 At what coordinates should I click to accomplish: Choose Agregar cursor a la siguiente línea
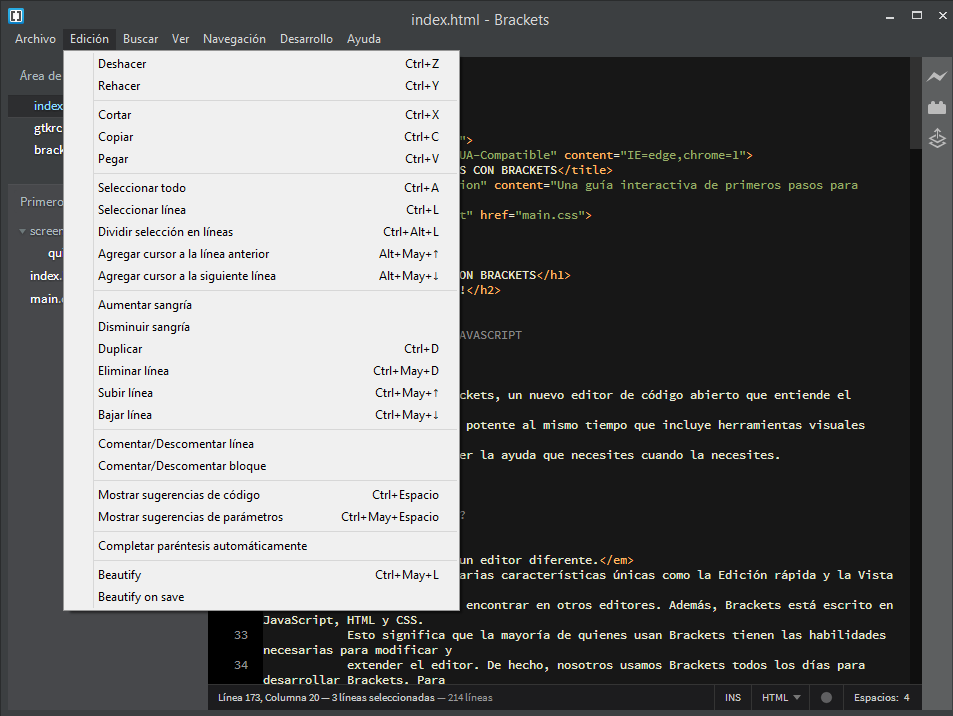tap(261, 276)
